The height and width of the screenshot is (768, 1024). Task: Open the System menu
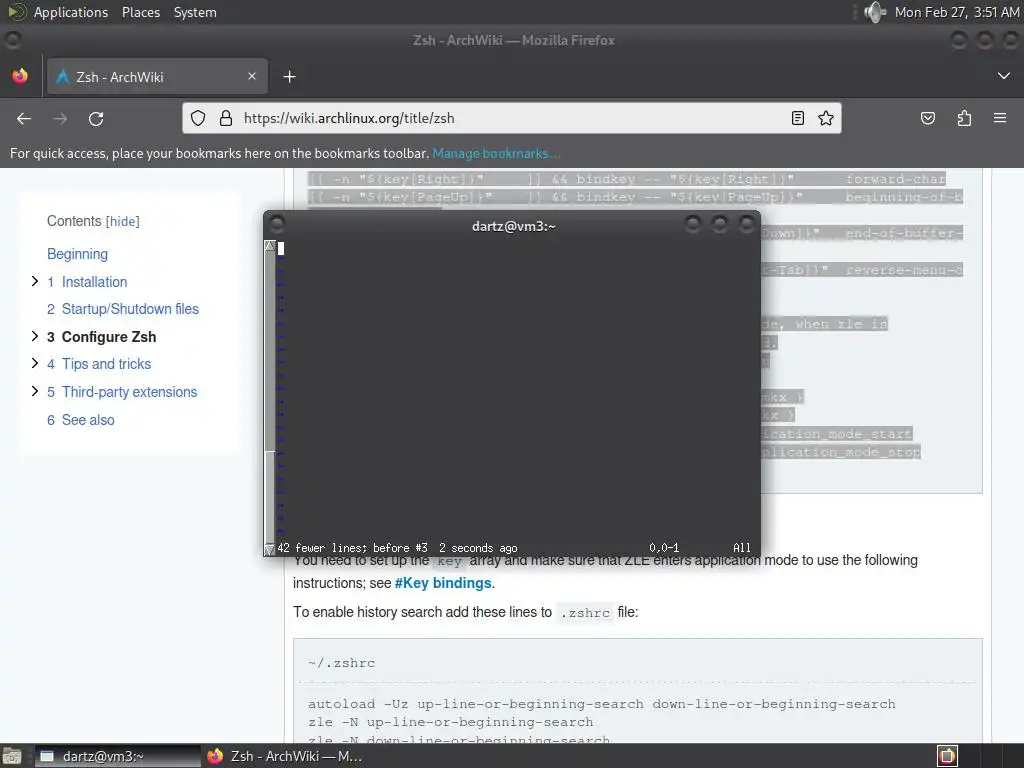click(195, 12)
